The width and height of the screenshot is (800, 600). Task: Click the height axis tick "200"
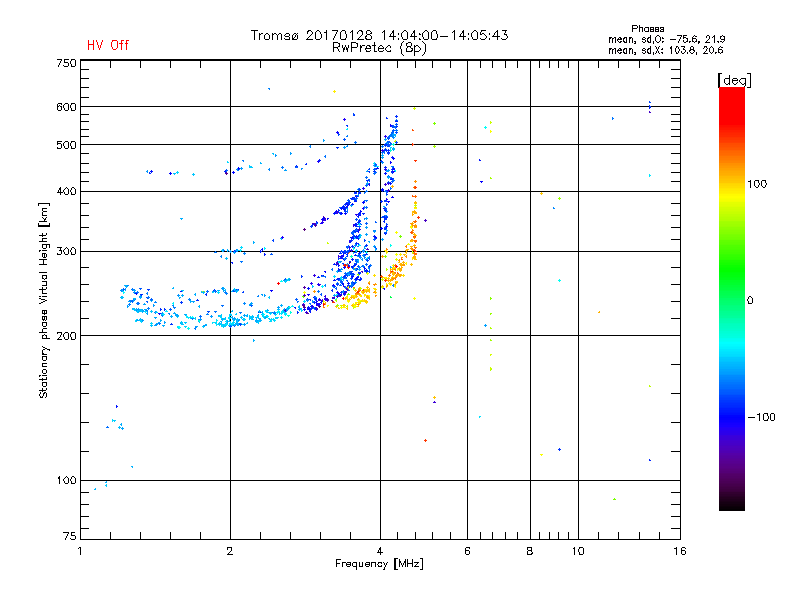coord(66,336)
